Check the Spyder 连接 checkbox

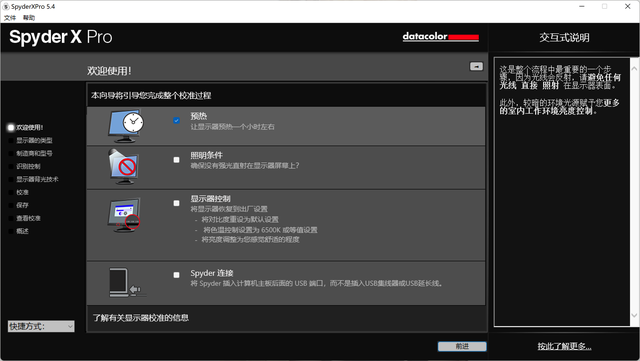click(176, 275)
